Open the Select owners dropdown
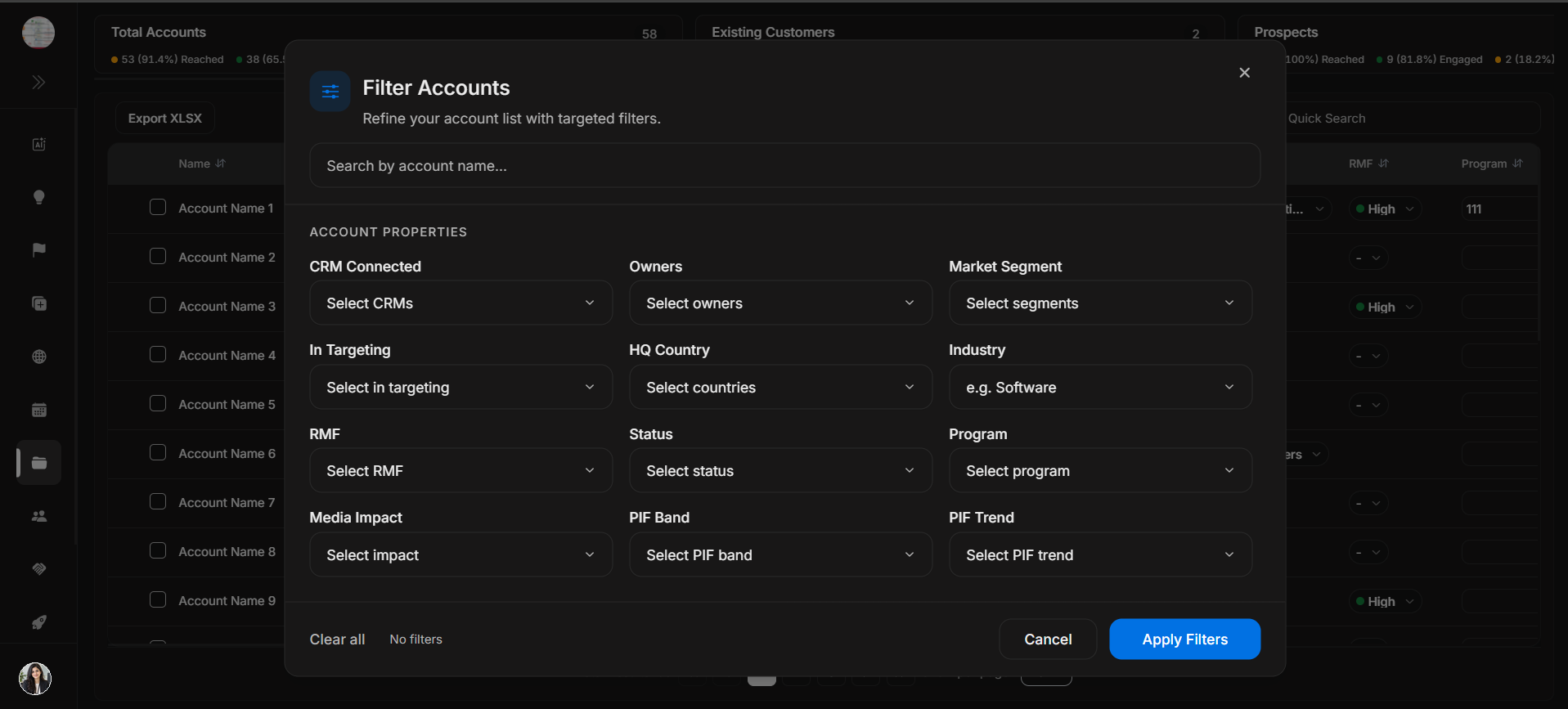 tap(781, 303)
